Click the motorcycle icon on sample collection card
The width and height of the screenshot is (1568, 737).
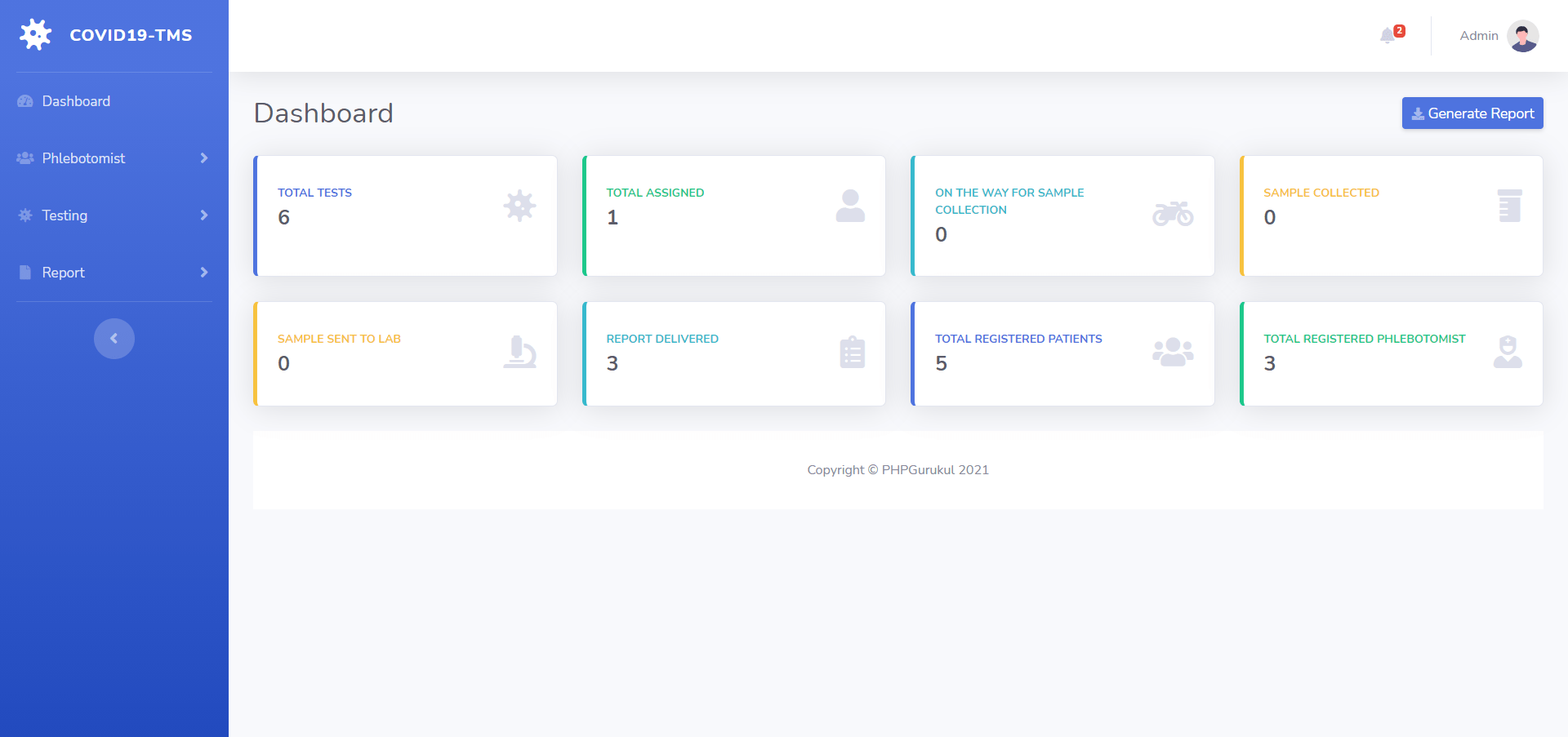pos(1173,214)
